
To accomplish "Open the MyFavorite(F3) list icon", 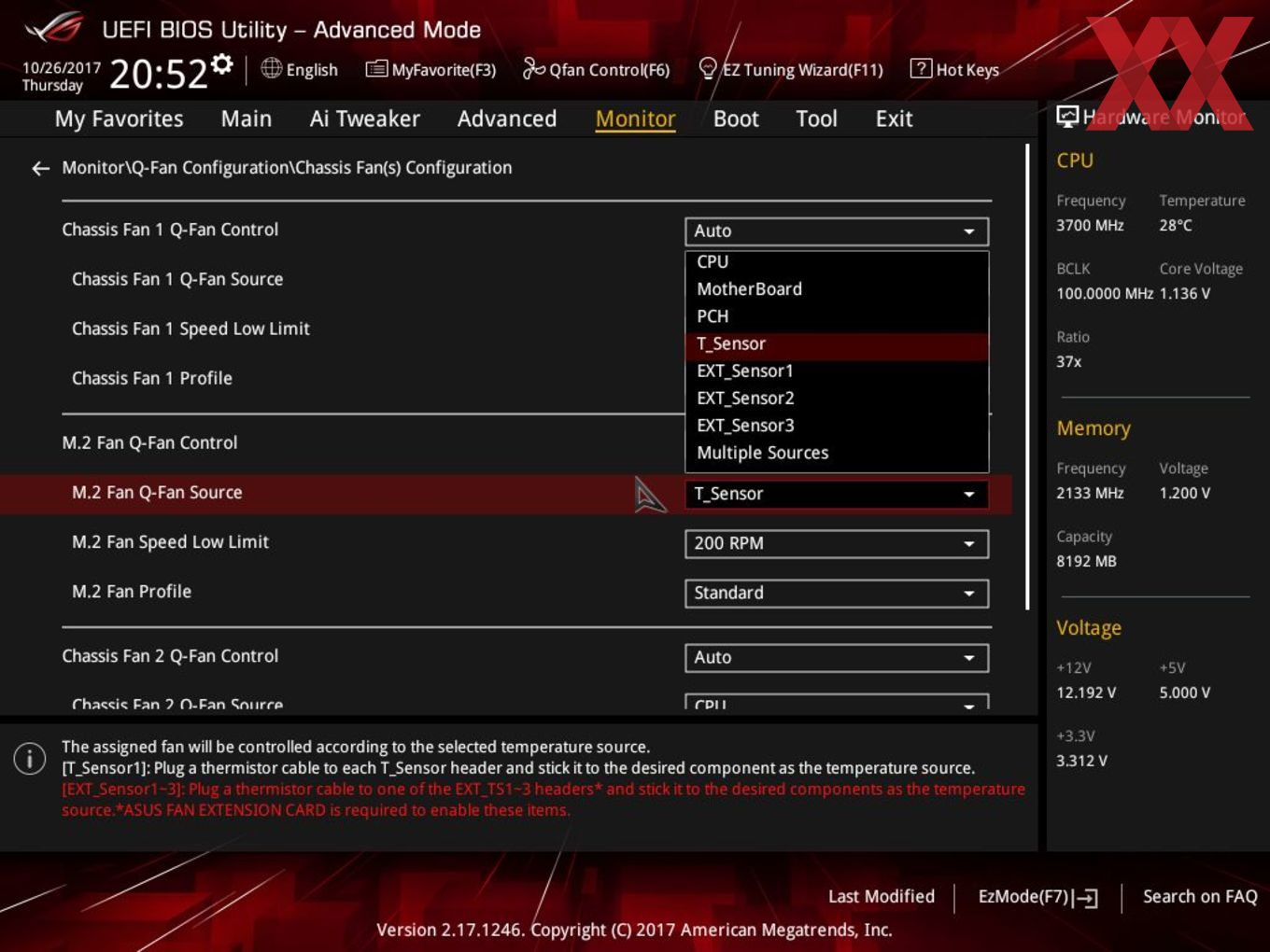I will point(376,69).
